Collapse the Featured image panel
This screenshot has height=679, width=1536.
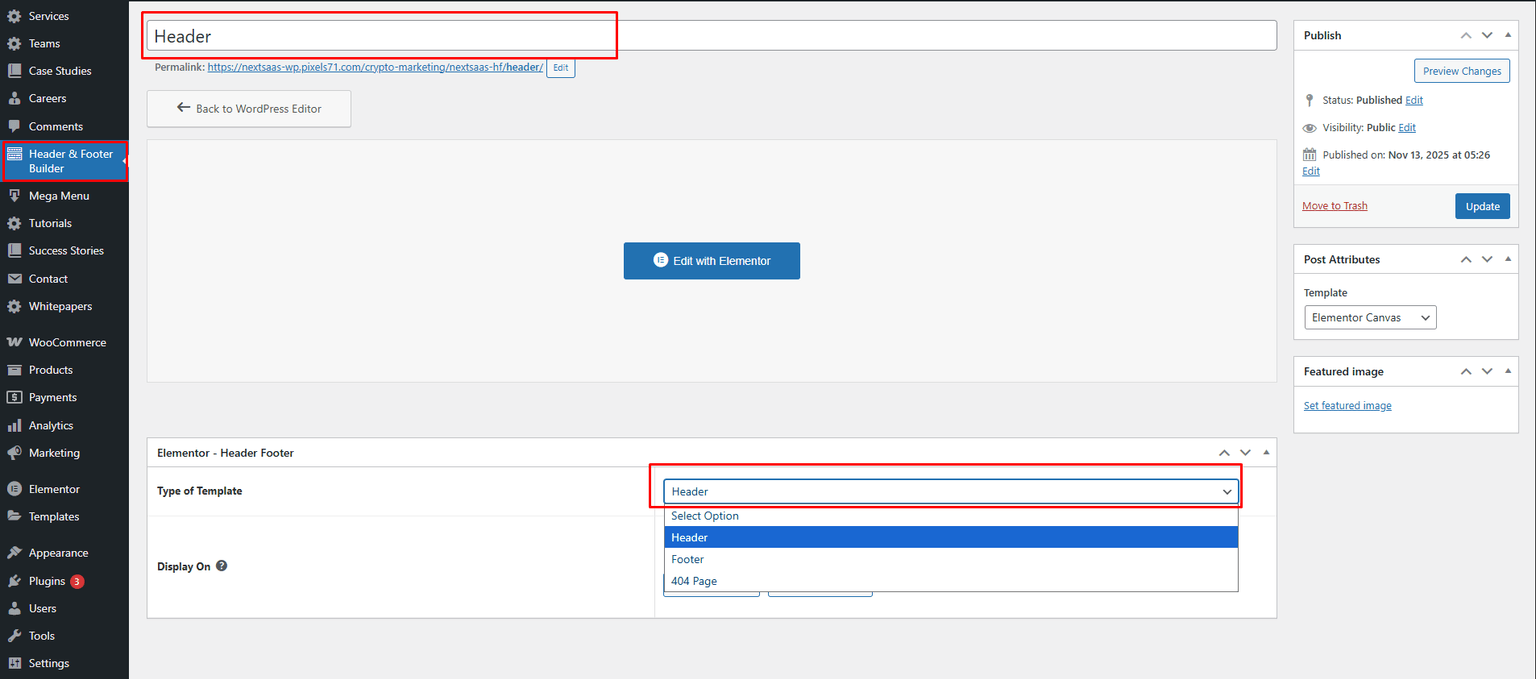pos(1508,371)
